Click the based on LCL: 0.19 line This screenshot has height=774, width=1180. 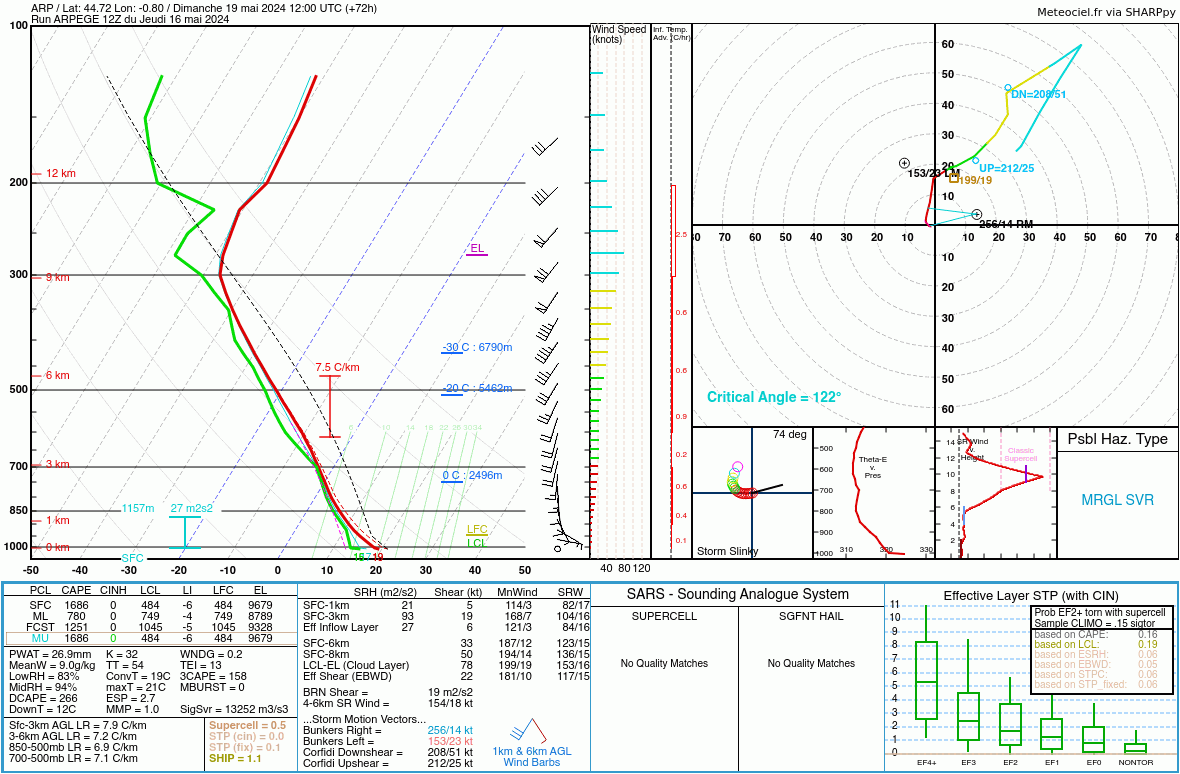(1096, 645)
